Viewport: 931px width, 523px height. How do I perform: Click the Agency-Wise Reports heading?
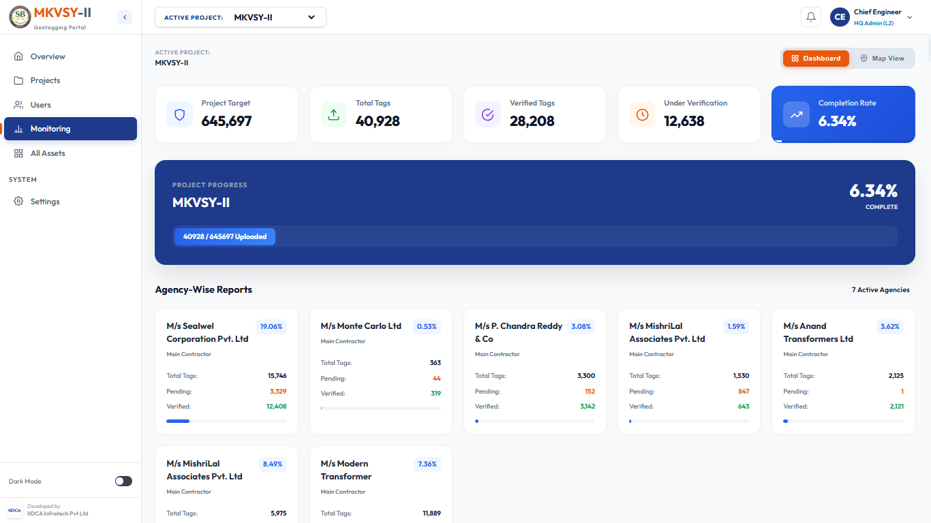click(x=204, y=290)
